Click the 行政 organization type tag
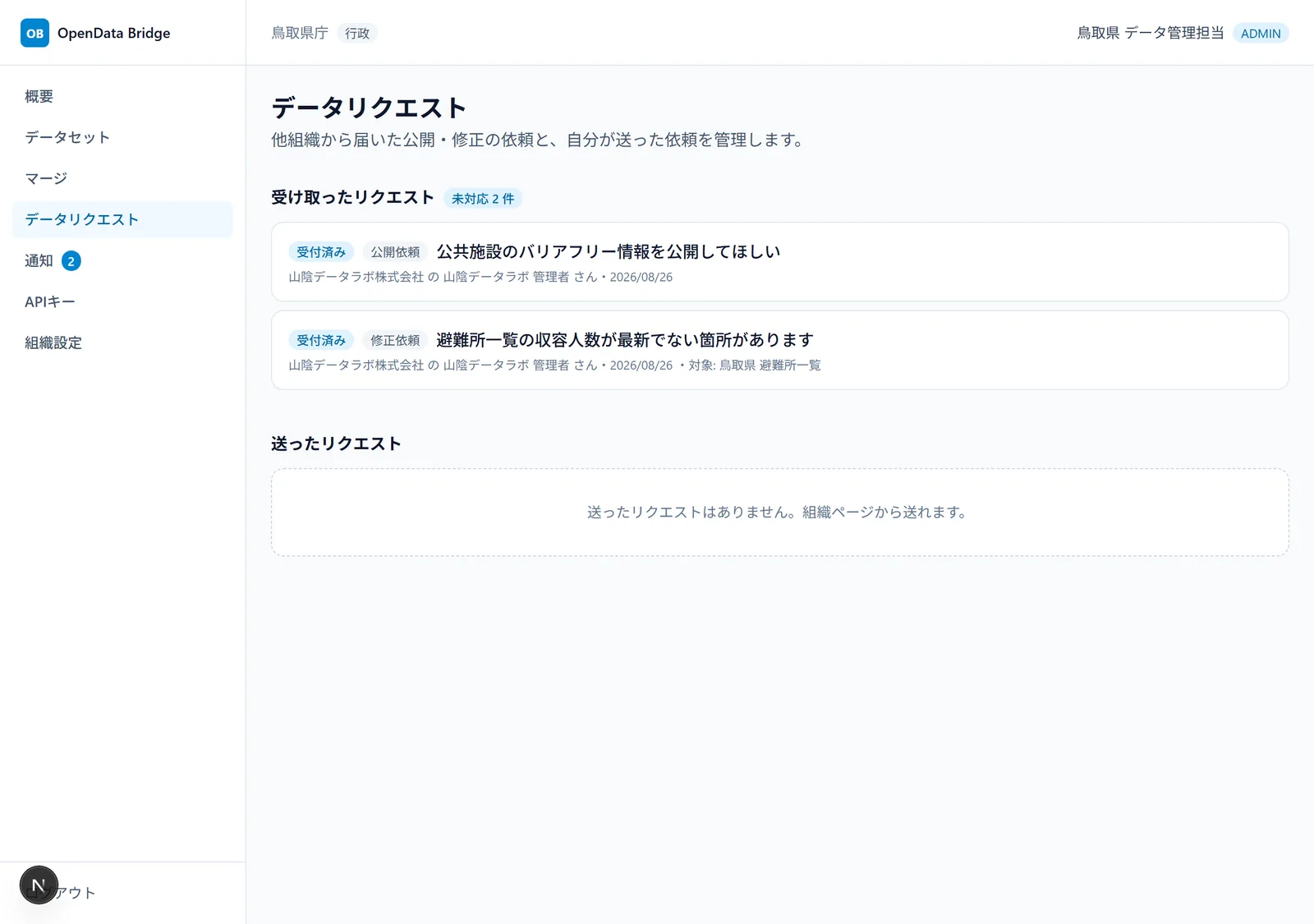The image size is (1314, 924). tap(357, 34)
